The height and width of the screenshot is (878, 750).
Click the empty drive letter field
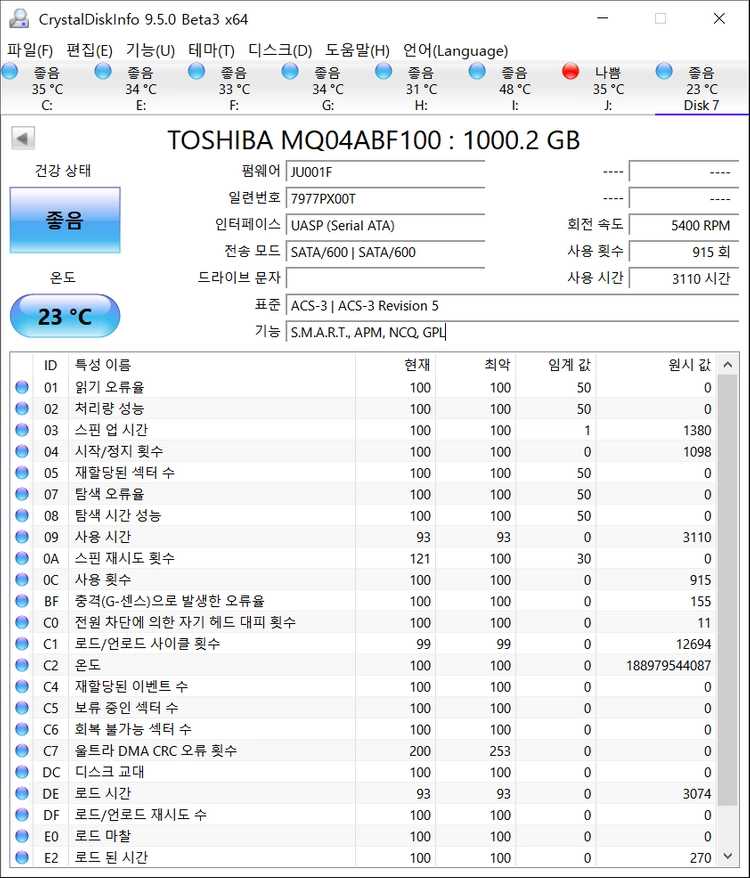tap(385, 278)
